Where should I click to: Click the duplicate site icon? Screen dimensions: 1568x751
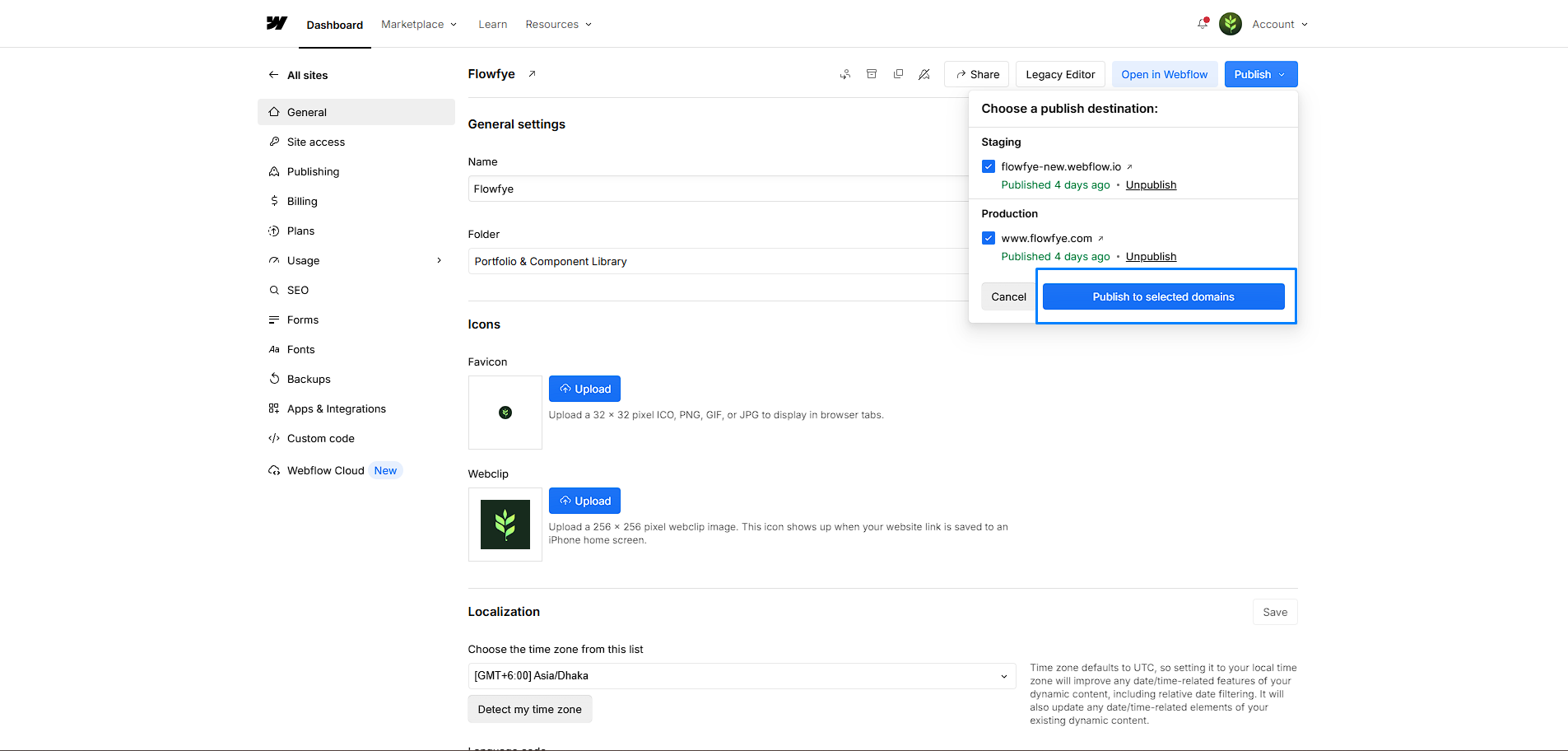[898, 74]
